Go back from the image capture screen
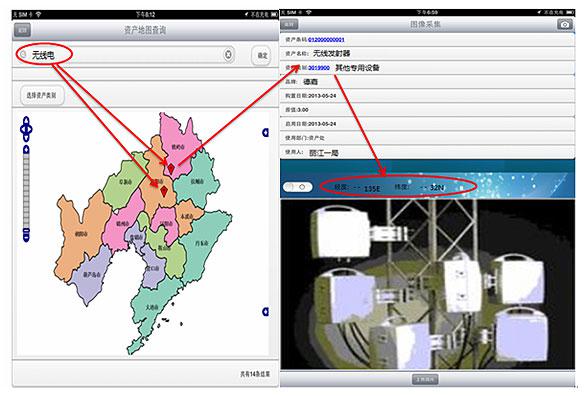 coord(289,24)
